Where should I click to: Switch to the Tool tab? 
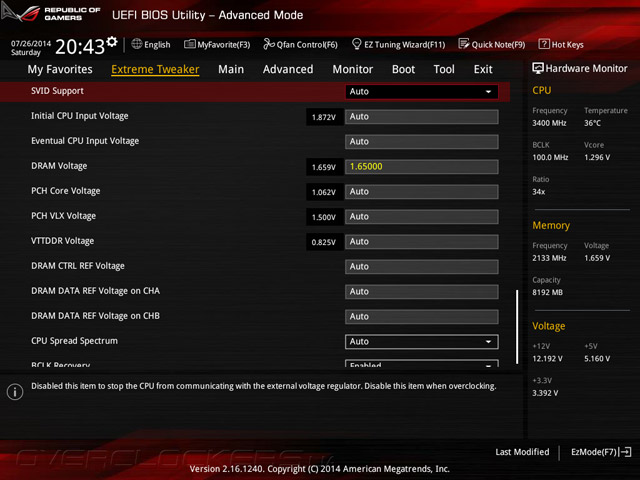pos(444,69)
